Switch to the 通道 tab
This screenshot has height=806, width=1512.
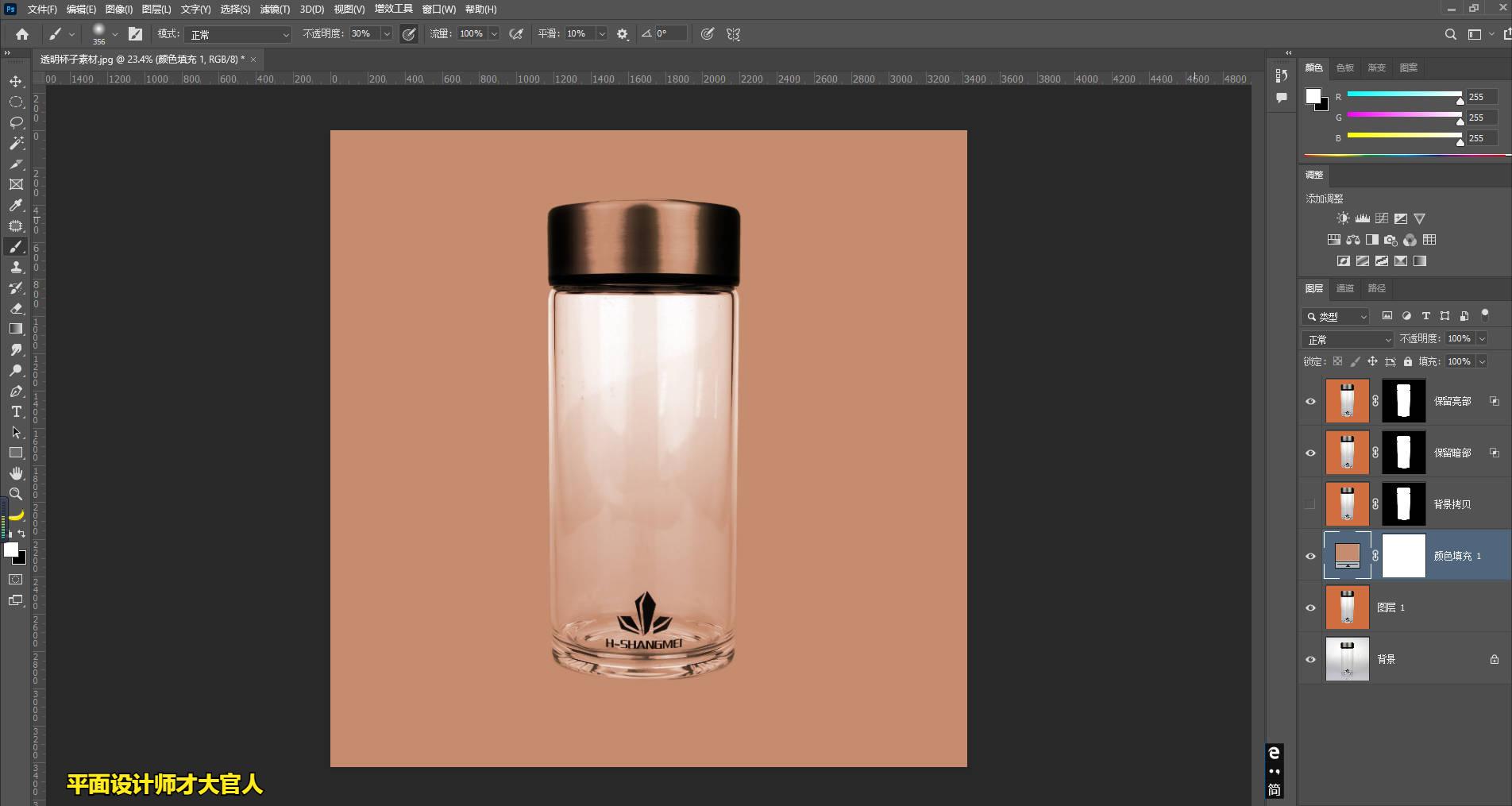tap(1345, 288)
